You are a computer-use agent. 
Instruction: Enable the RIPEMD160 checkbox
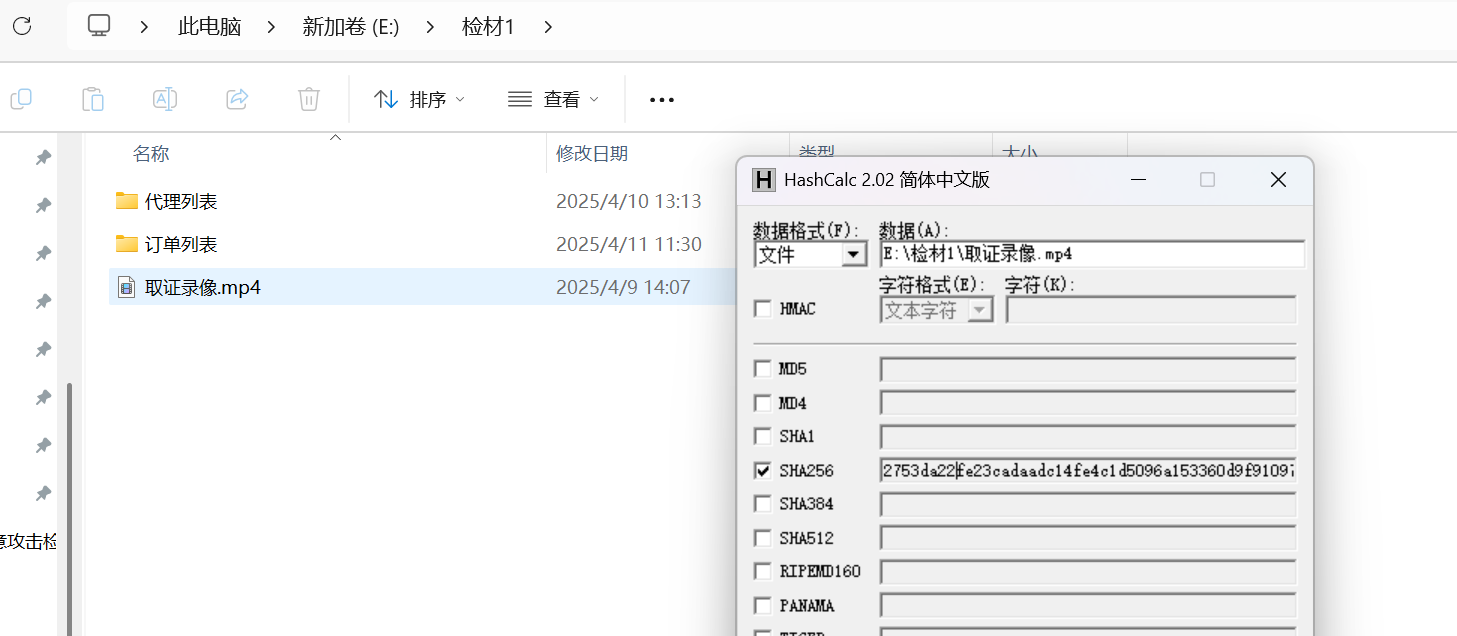coord(763,571)
